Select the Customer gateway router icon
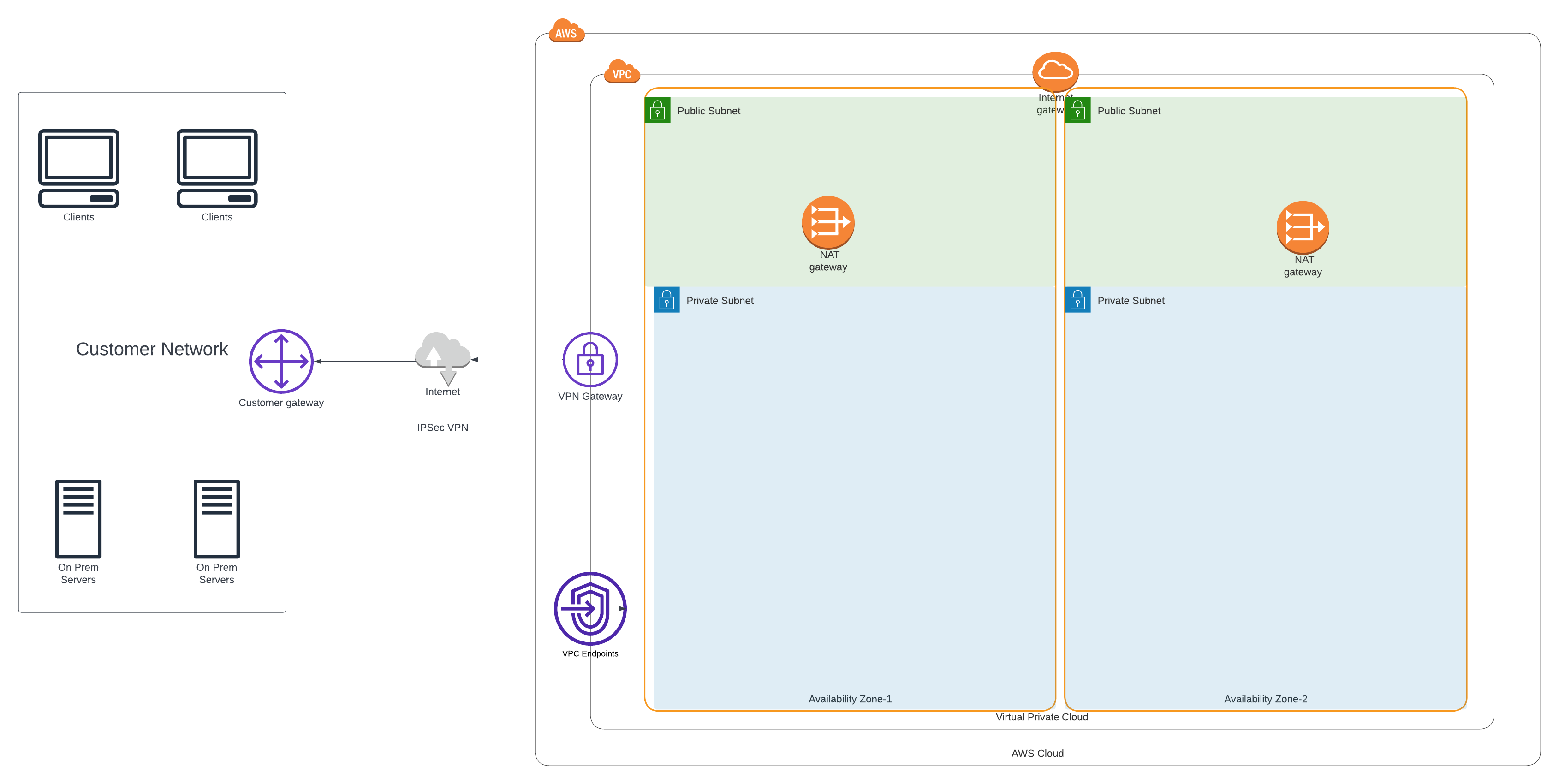The width and height of the screenshot is (1559, 784). (x=281, y=361)
